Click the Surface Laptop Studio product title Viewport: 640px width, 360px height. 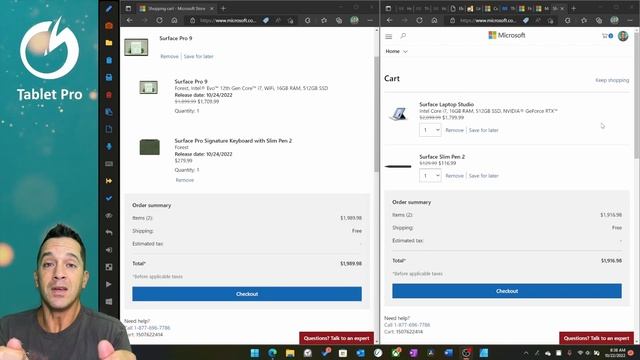446,104
